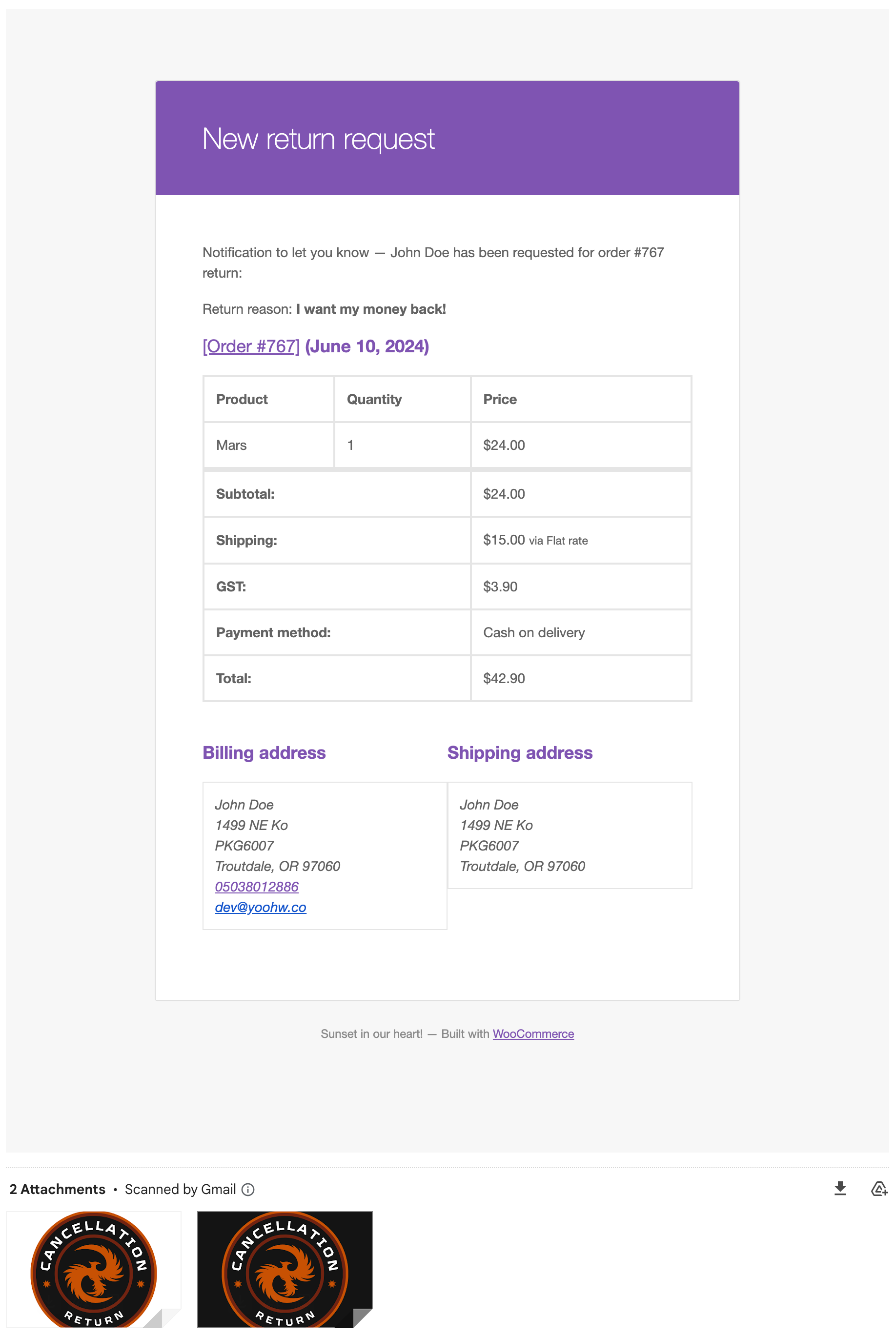Click John Doe in billing address
Screen dimensions: 896x1336
pos(244,804)
